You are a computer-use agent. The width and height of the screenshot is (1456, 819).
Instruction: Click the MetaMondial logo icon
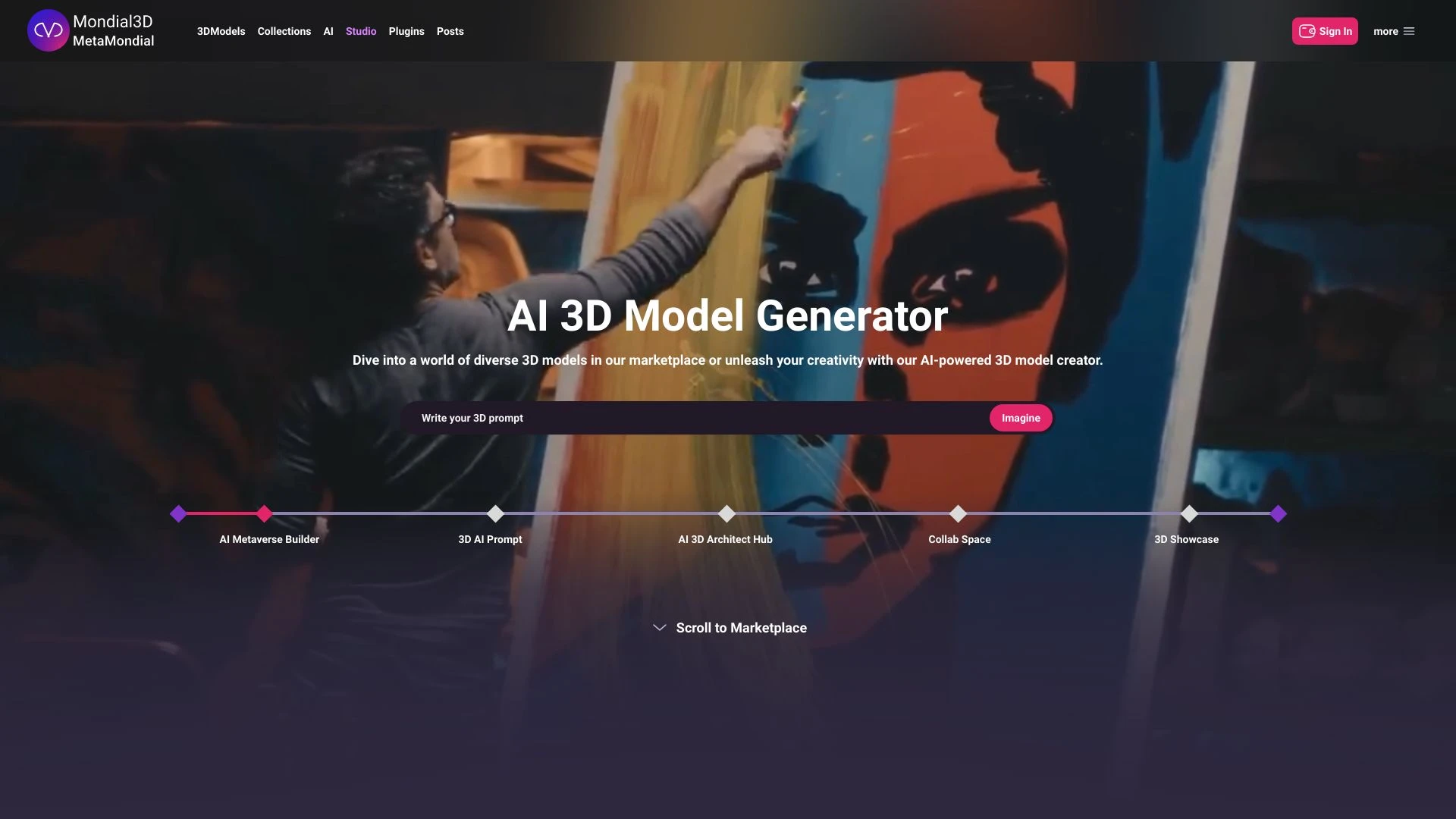(x=48, y=30)
